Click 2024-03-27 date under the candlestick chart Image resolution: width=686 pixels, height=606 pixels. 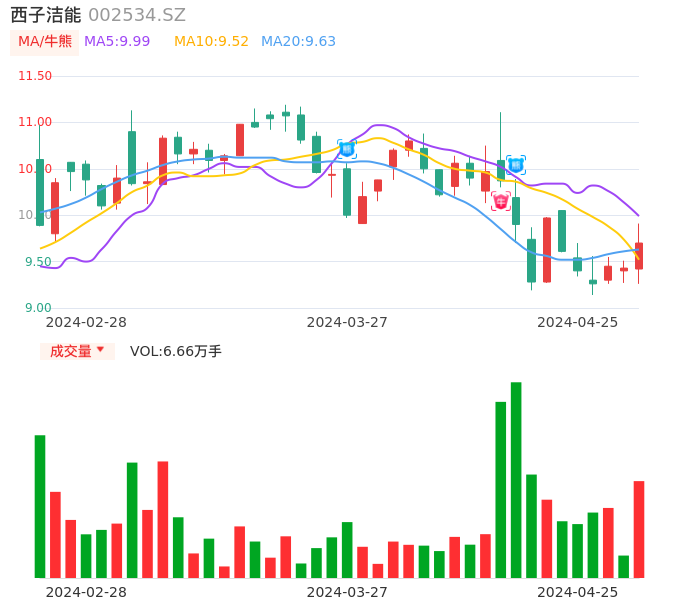(347, 322)
